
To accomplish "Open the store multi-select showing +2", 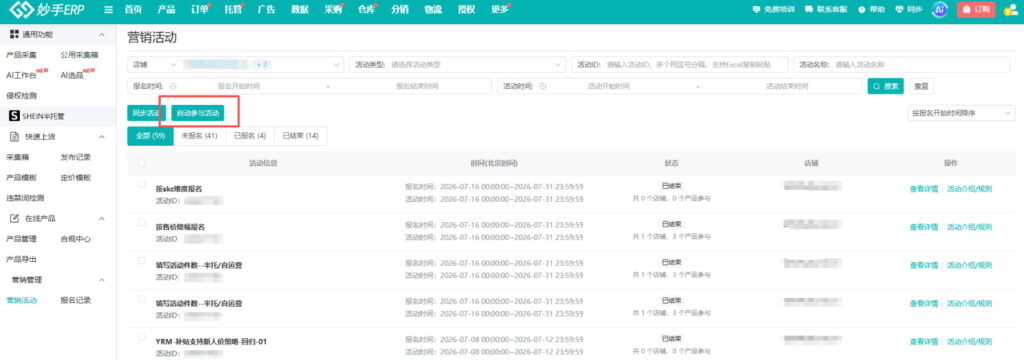I will pos(263,65).
